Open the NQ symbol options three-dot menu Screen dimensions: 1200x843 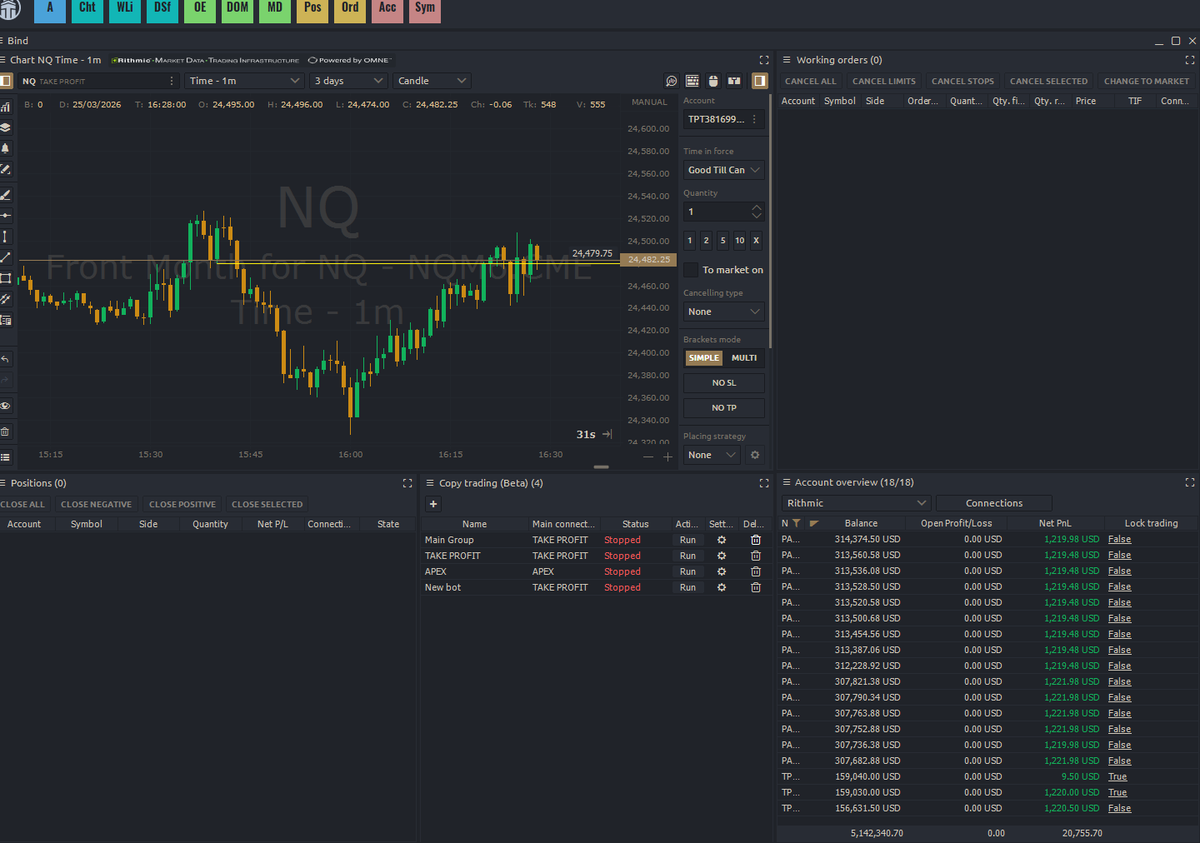tap(172, 81)
